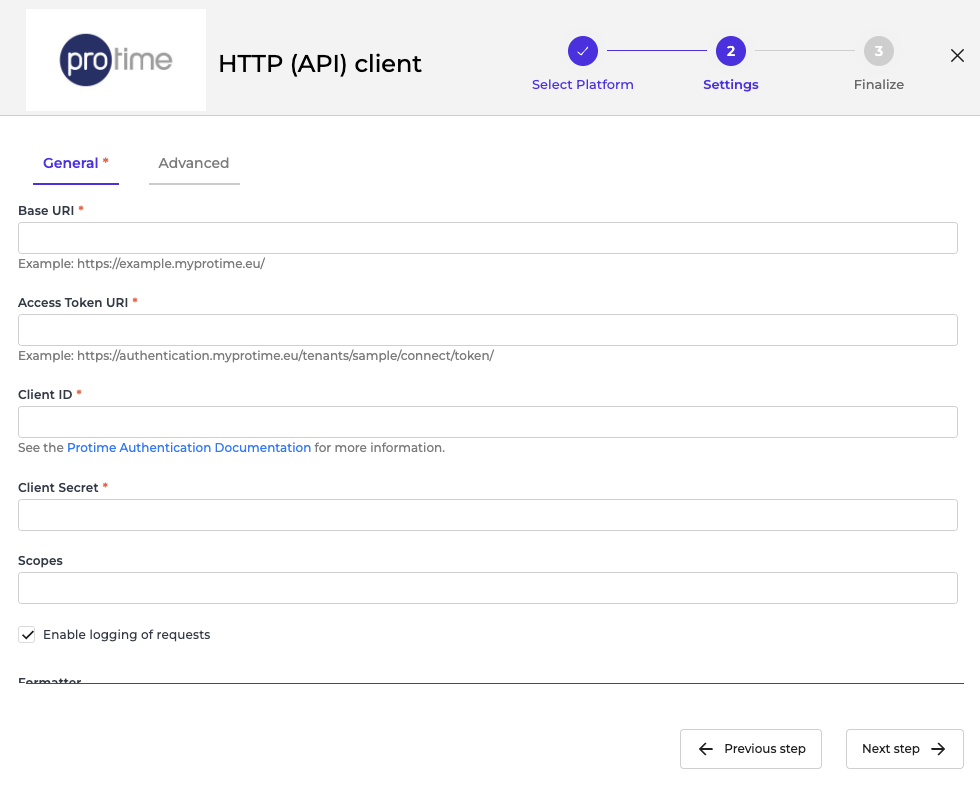Screen dimensions: 980x798
Task: Focus the Access Token URI field
Action: (x=488, y=330)
